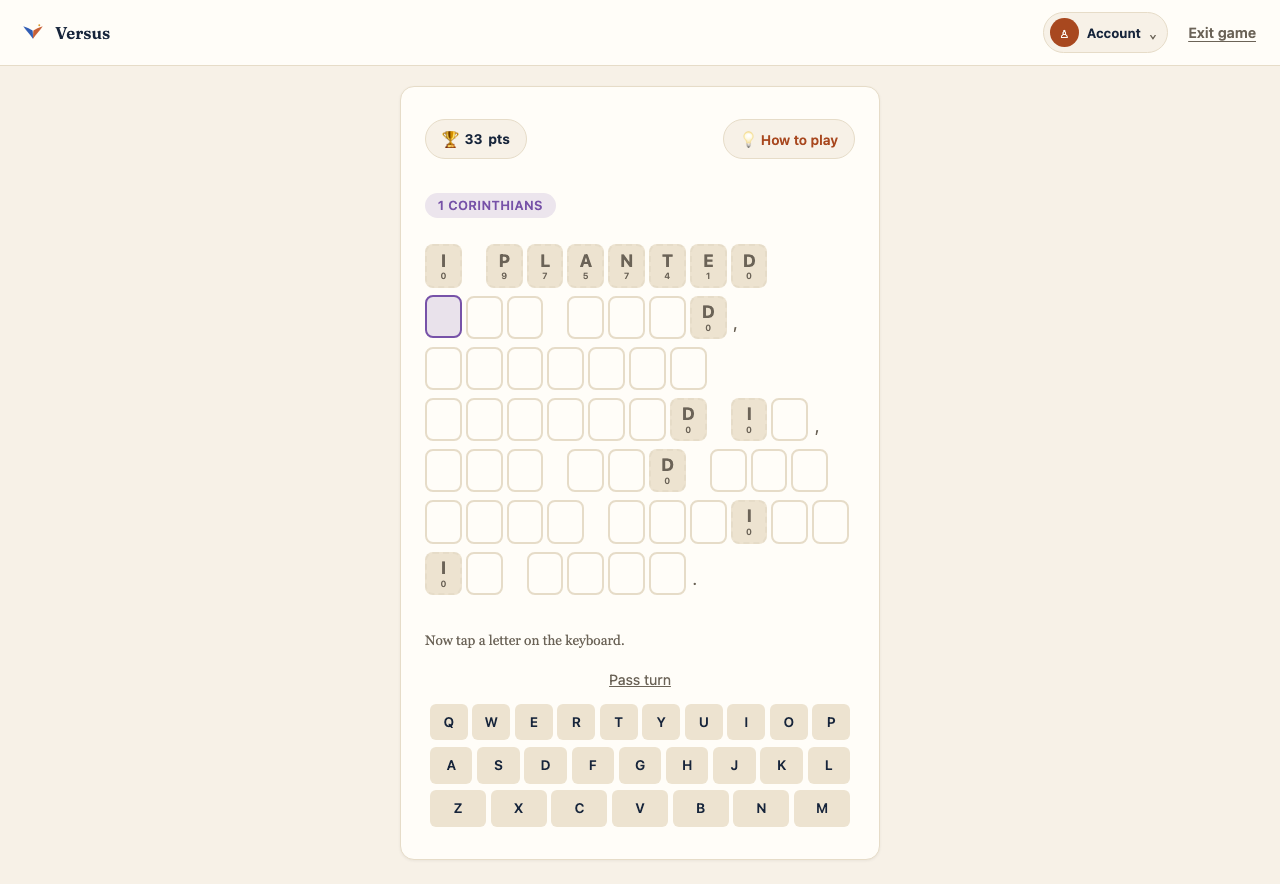
Task: Select the P tile in PLANTED
Action: coord(504,266)
